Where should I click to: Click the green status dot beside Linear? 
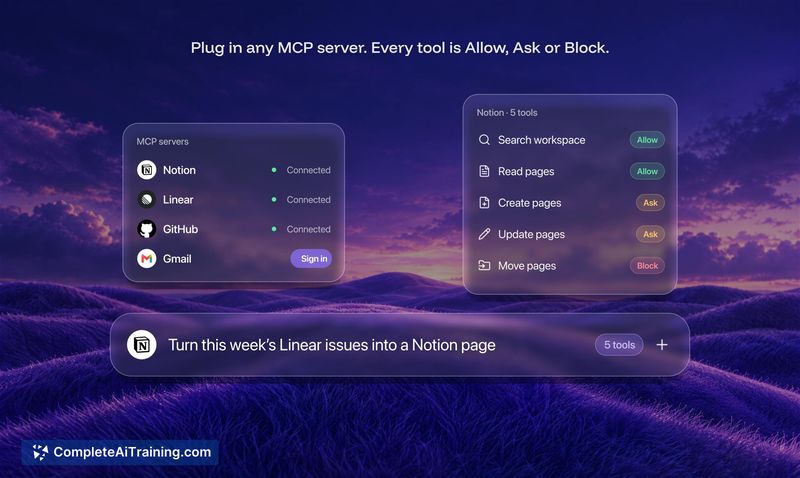(274, 199)
